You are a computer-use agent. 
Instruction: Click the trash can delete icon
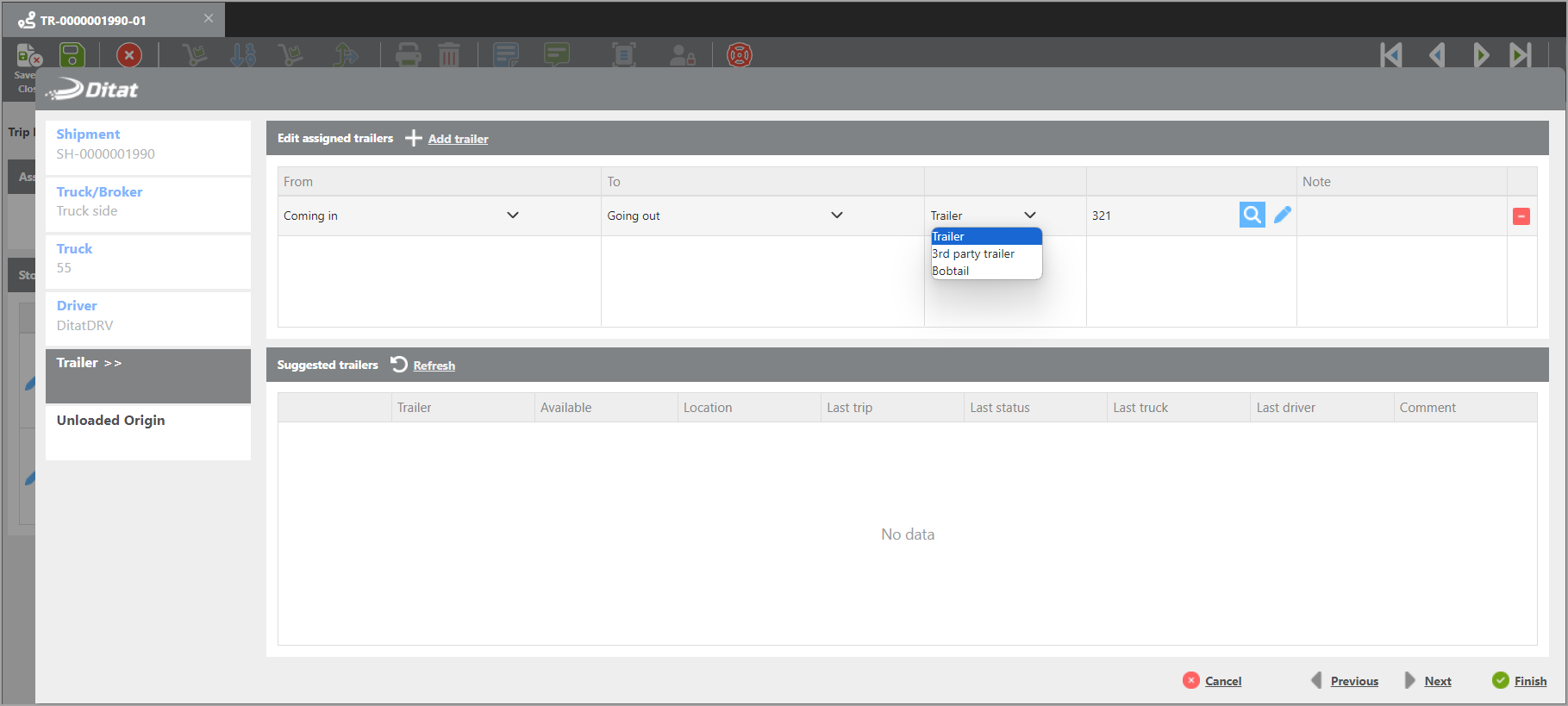[x=448, y=56]
